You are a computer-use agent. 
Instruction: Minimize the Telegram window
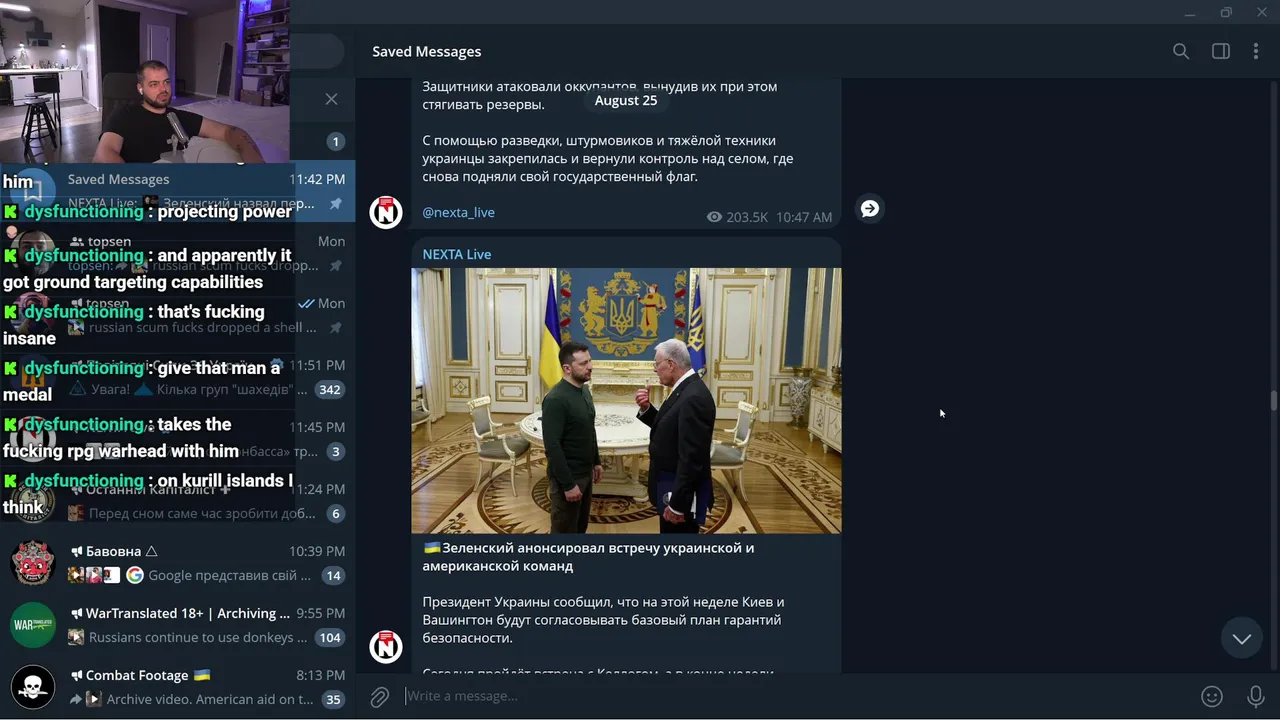tap(1189, 13)
